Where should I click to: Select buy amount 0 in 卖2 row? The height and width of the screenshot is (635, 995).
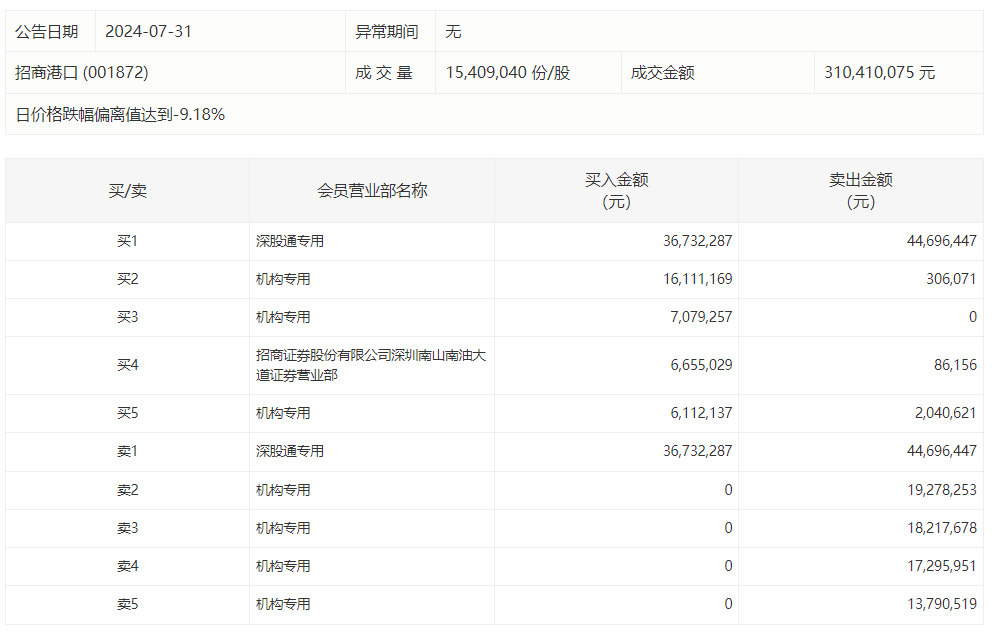pos(728,490)
